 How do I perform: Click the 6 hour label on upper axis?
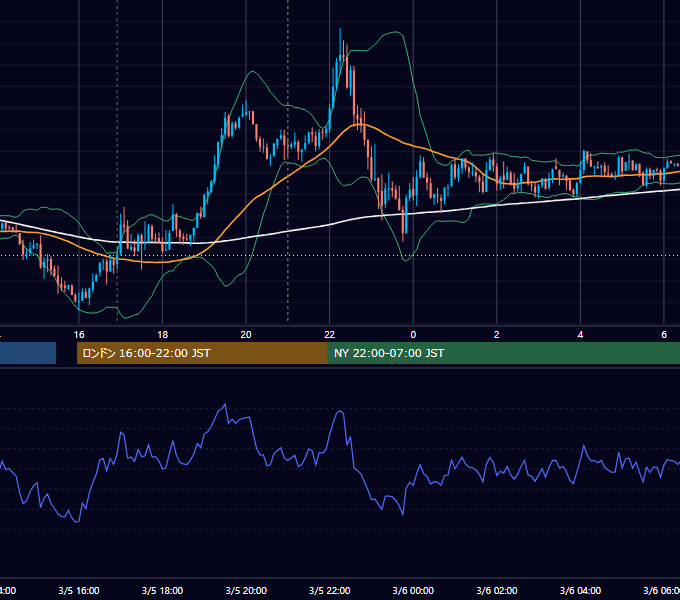(664, 335)
